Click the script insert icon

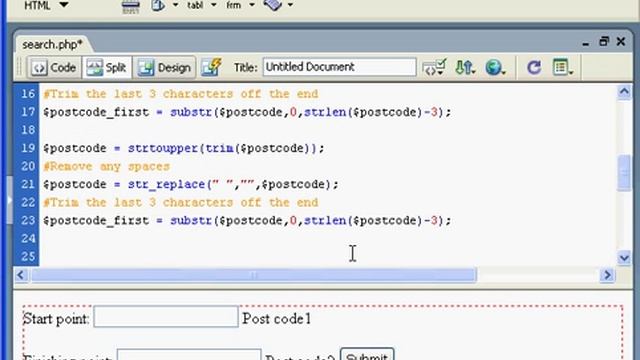[x=273, y=5]
